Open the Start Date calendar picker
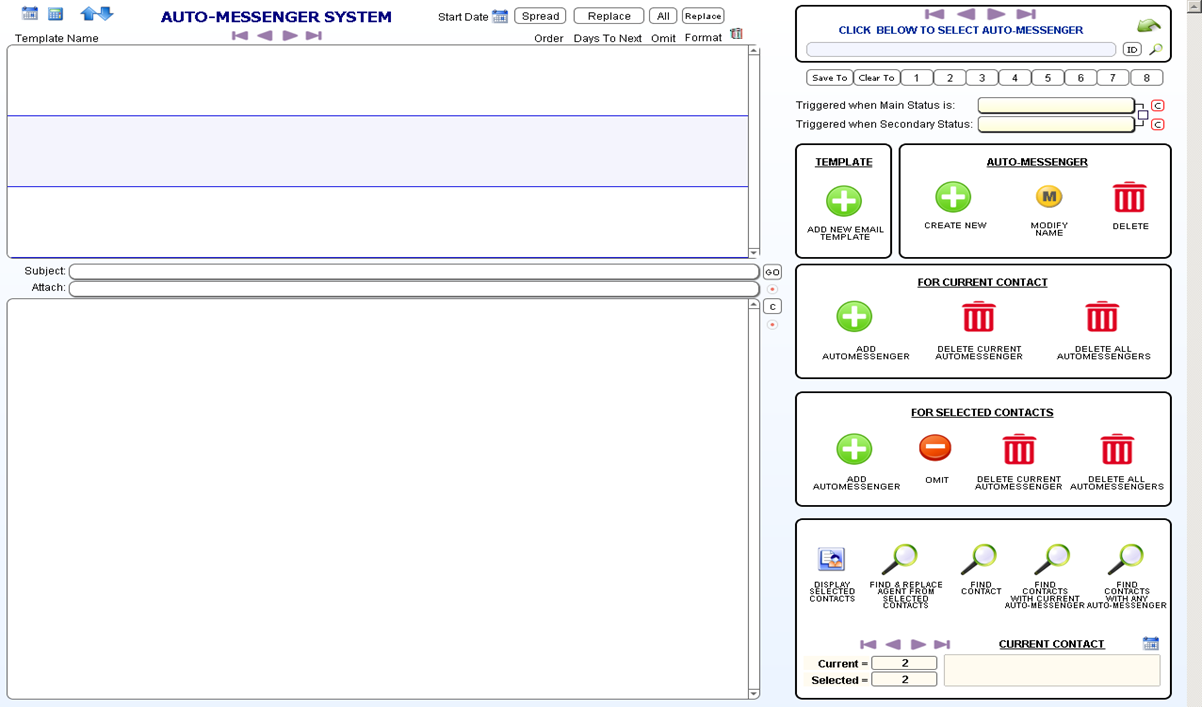The height and width of the screenshot is (707, 1202). [500, 17]
